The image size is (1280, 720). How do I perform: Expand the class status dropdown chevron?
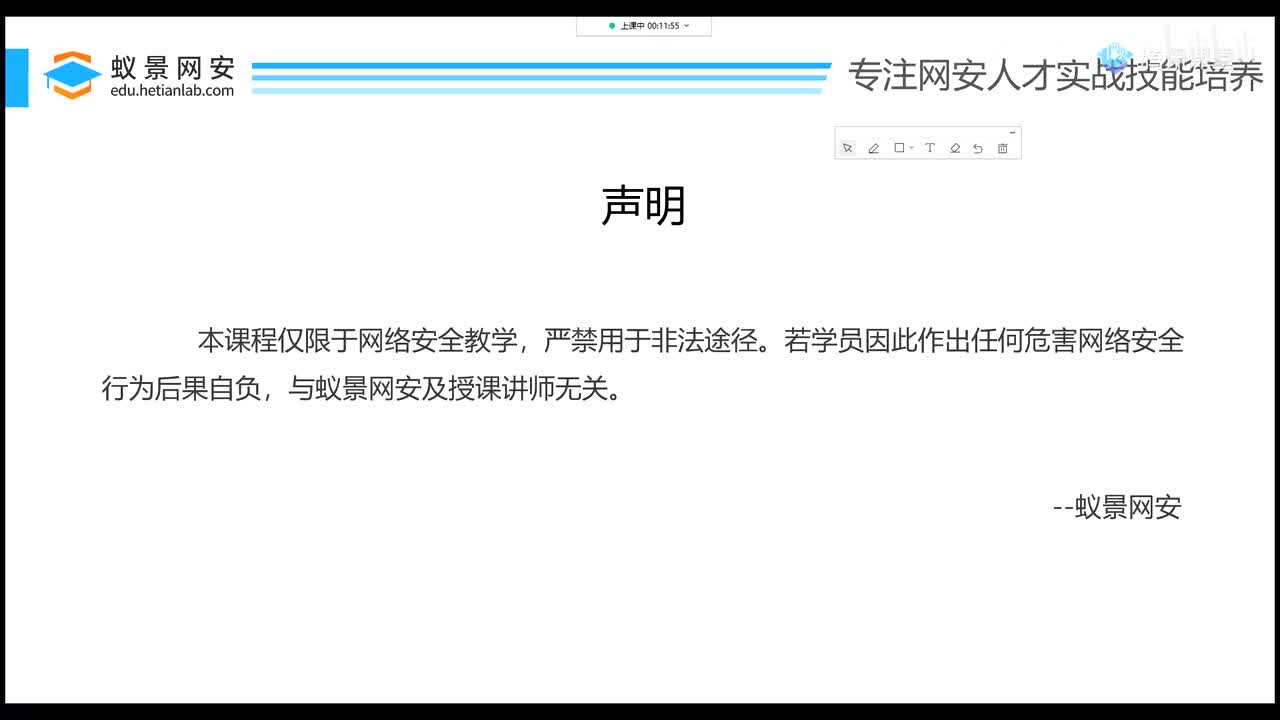click(x=686, y=26)
